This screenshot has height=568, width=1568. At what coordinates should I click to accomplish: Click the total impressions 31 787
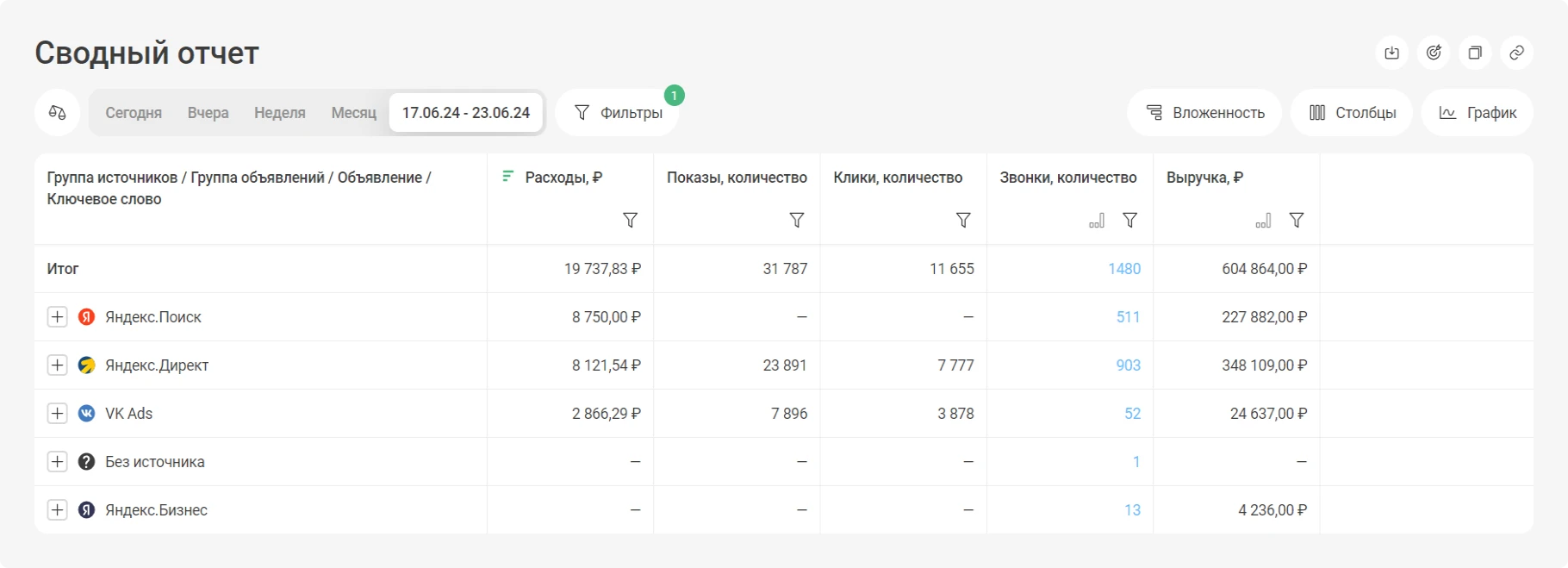point(785,269)
